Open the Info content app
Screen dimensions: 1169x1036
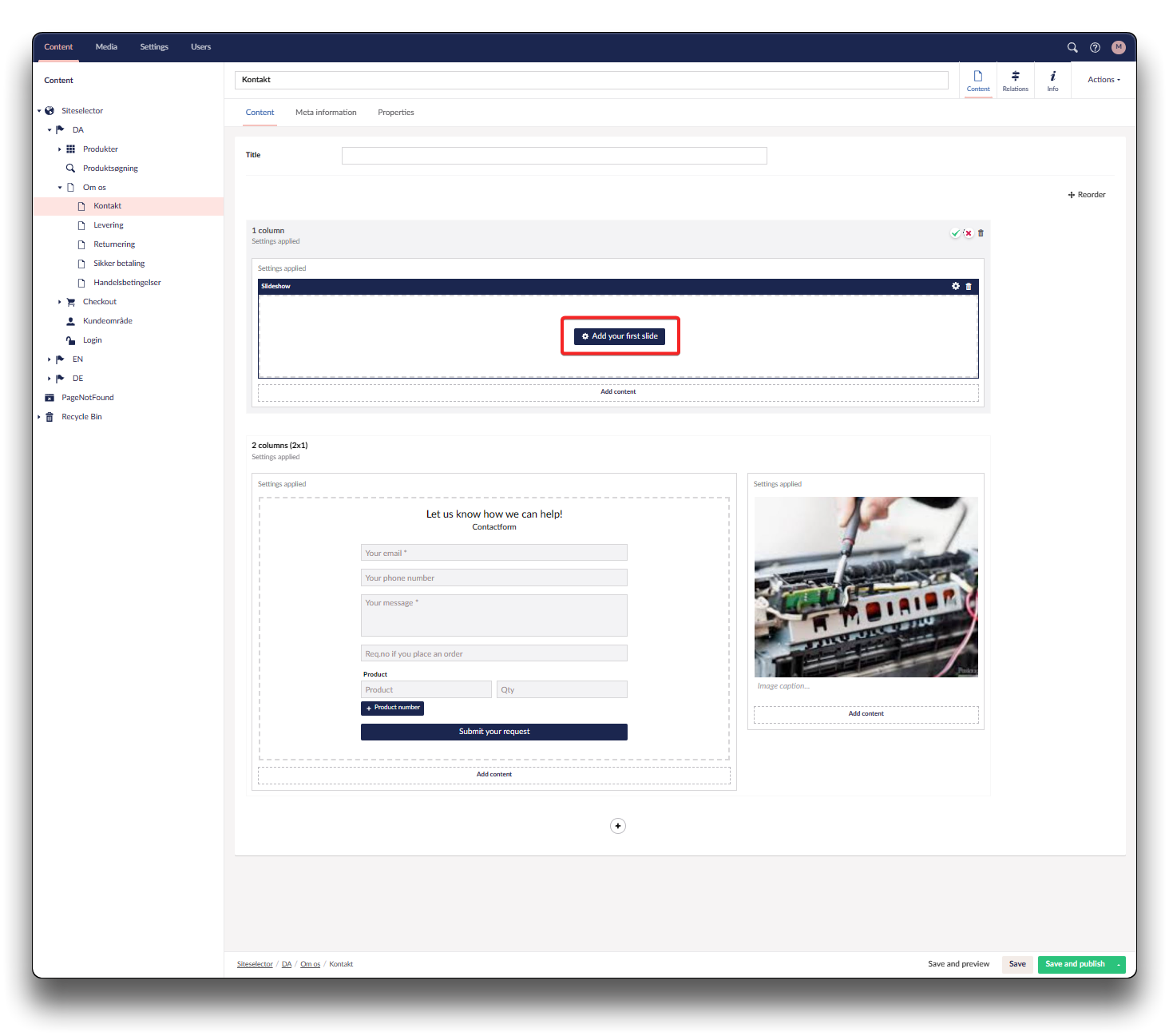1052,80
